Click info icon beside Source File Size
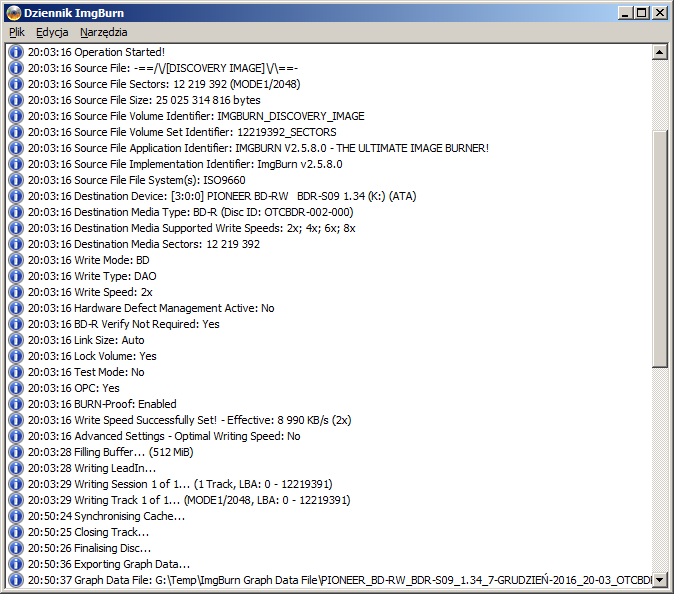 [15, 100]
